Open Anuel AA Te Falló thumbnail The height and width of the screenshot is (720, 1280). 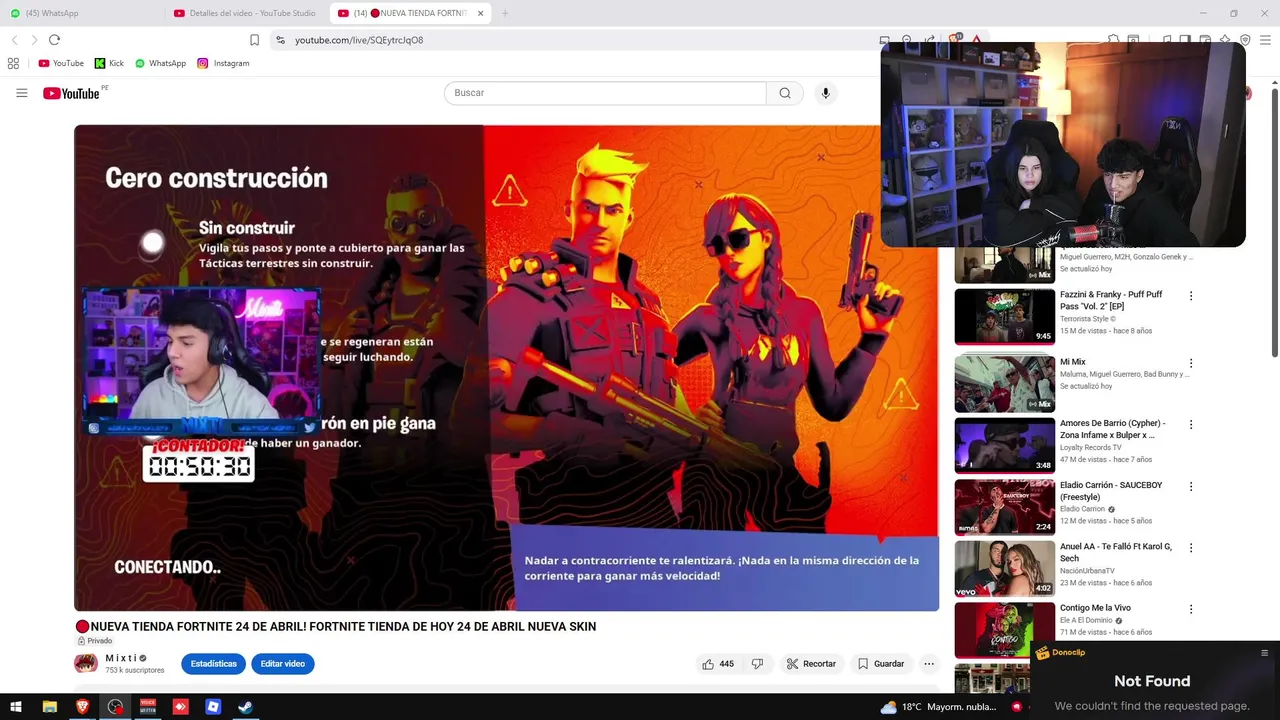1004,569
